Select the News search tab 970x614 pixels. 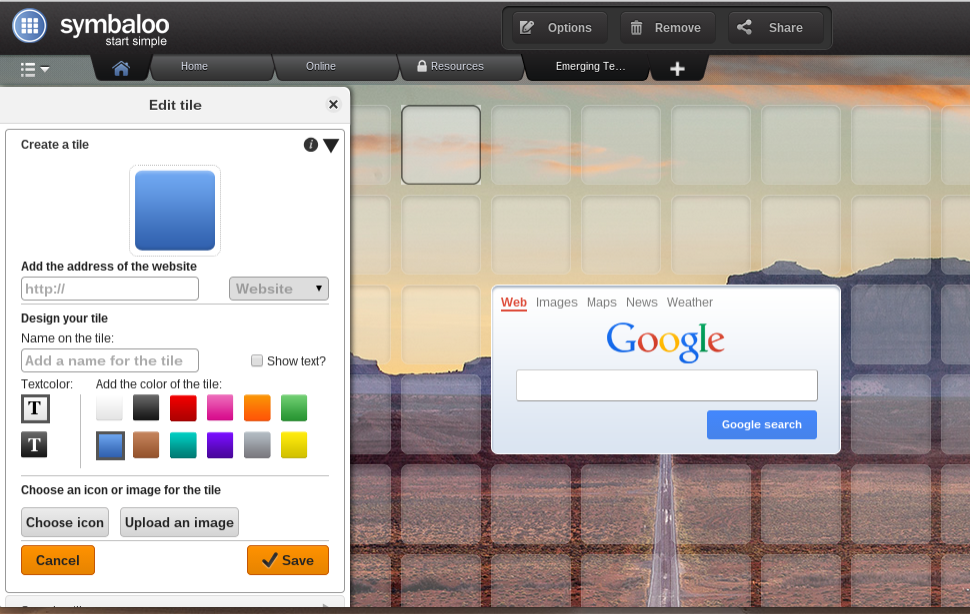pyautogui.click(x=642, y=302)
